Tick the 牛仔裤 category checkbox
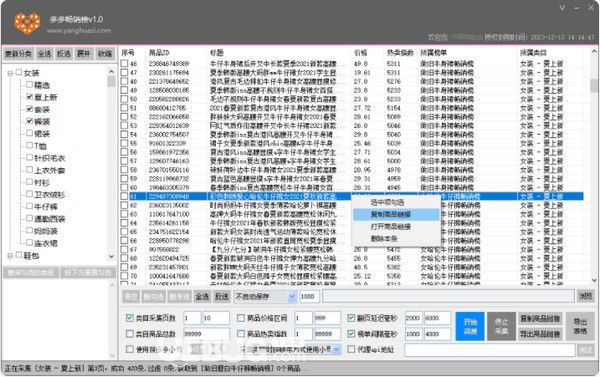 coord(29,206)
